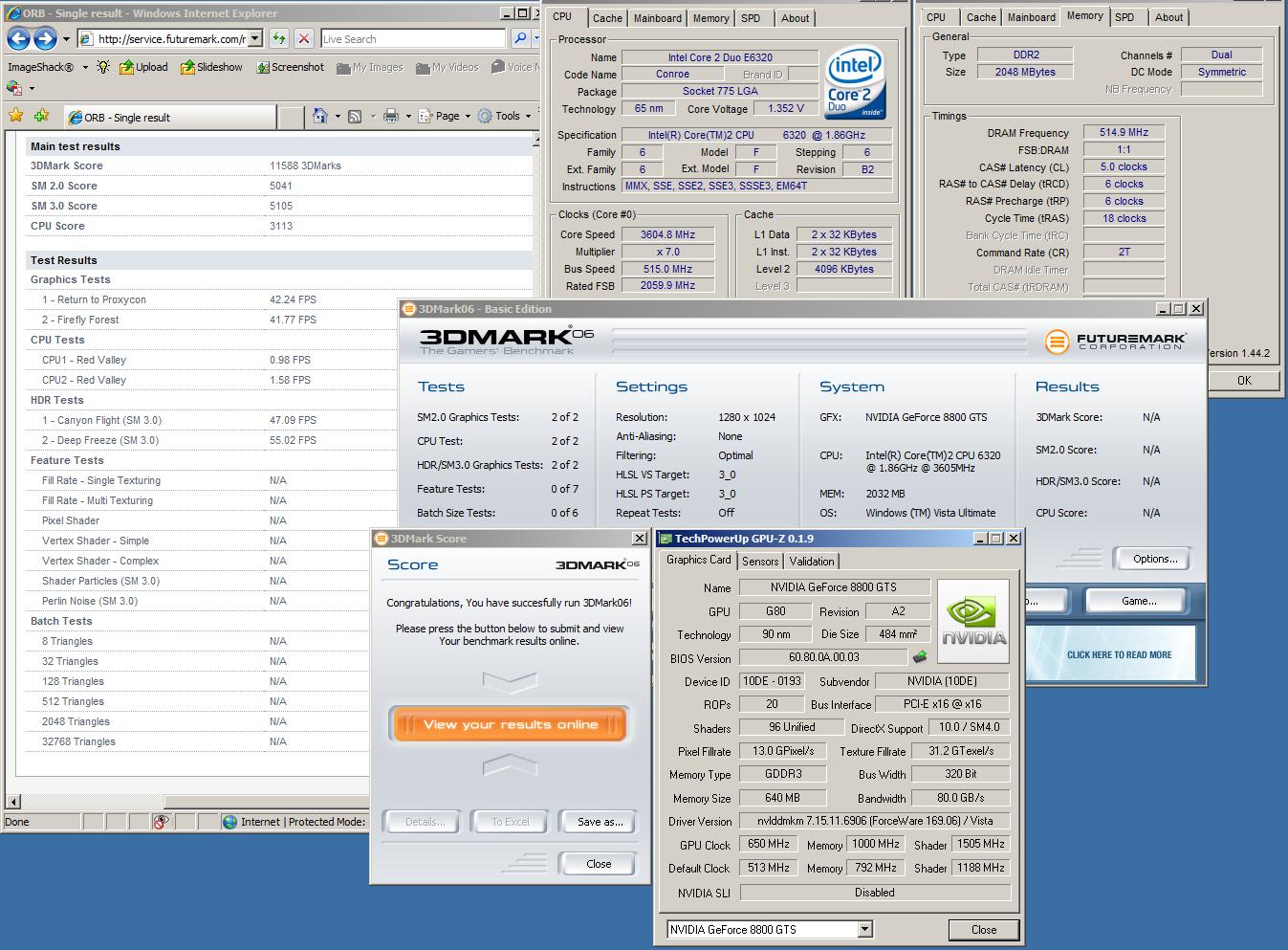Click the 'CPU1 - Red Valley' row

point(277,360)
